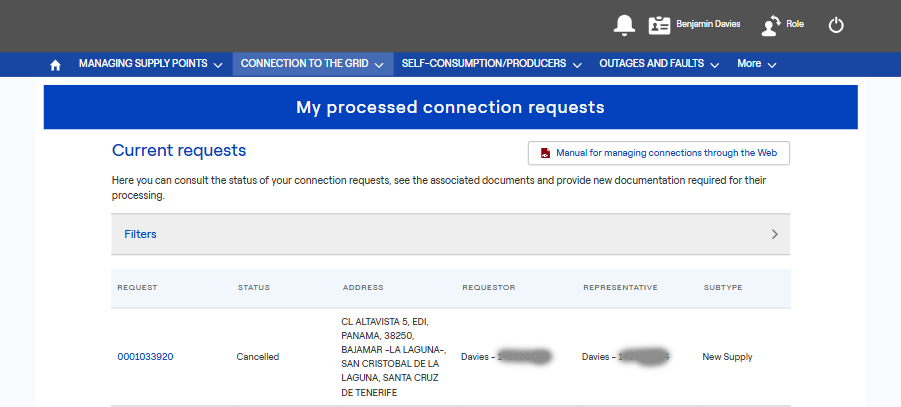Sort by the Request column header

click(137, 288)
